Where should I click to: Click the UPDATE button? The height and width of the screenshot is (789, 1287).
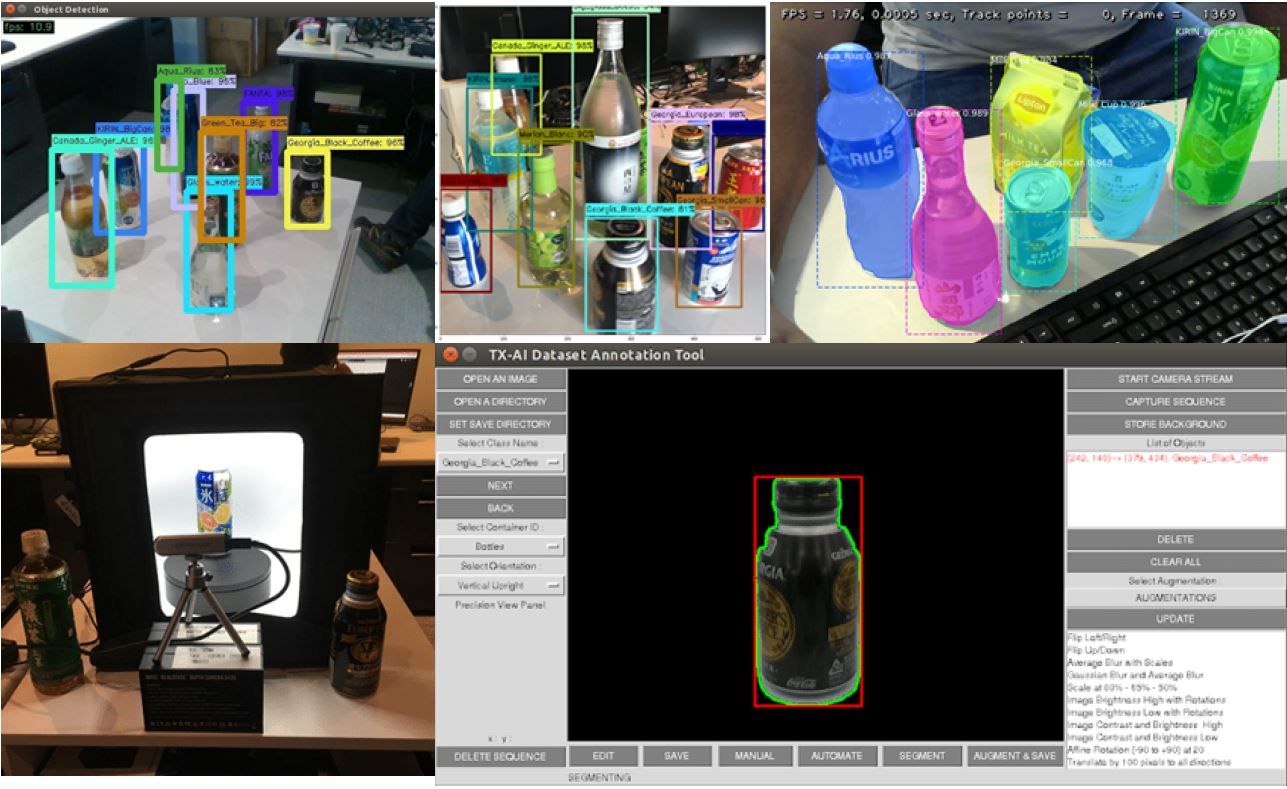point(1175,619)
